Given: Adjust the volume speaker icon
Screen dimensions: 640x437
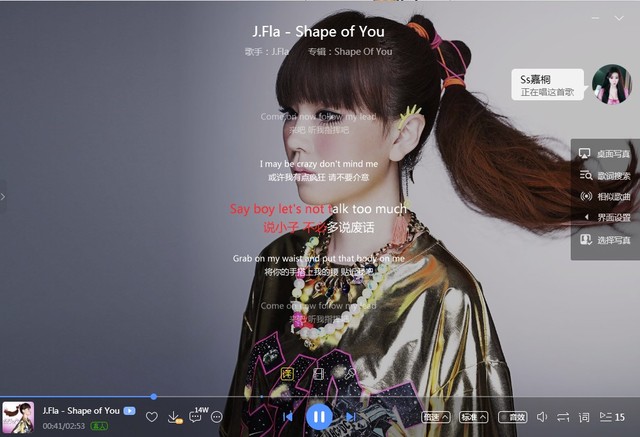Looking at the screenshot, I should 542,417.
